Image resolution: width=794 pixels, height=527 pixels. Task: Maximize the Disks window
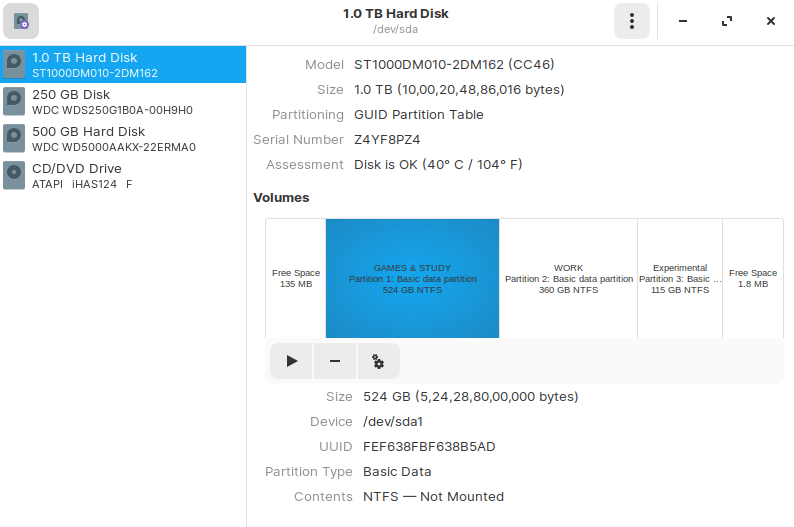pos(727,21)
